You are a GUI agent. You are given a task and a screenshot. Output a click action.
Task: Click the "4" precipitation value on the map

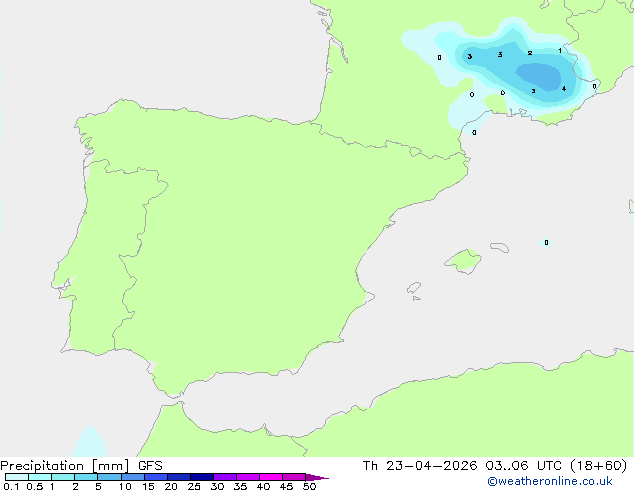coord(564,89)
